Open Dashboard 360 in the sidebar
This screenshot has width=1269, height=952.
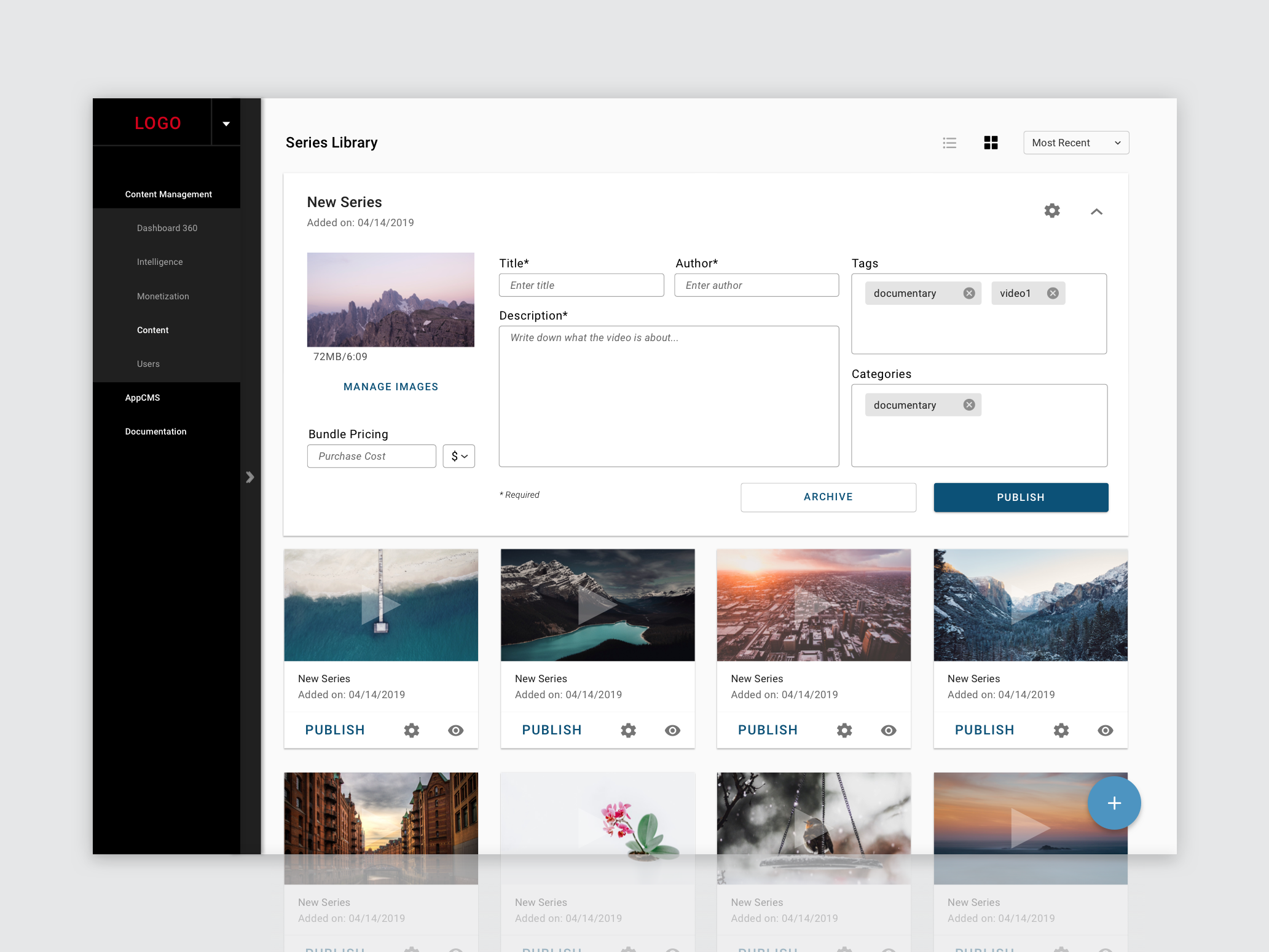(x=167, y=228)
